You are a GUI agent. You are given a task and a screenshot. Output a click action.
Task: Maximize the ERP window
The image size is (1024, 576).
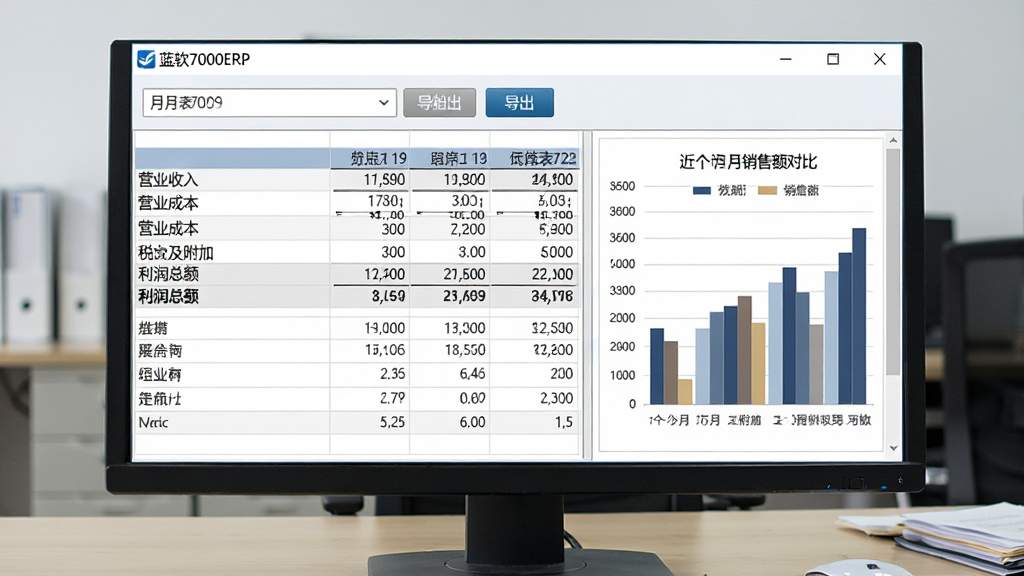tap(833, 59)
